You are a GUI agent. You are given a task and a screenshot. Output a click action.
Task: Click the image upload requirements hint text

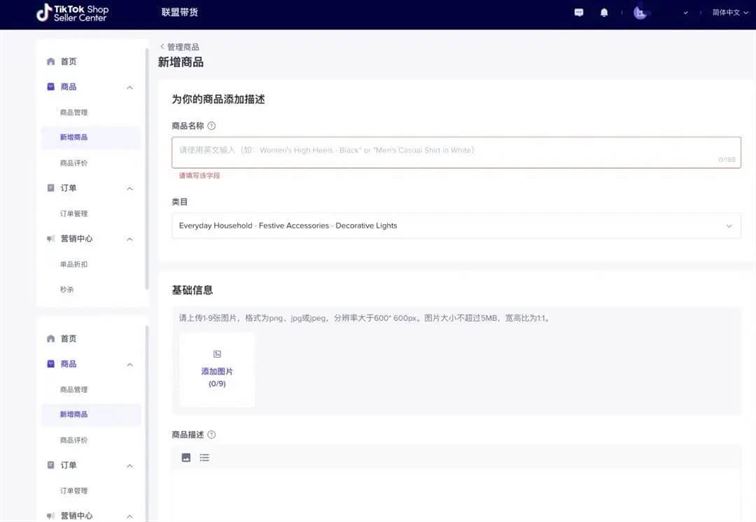[364, 318]
